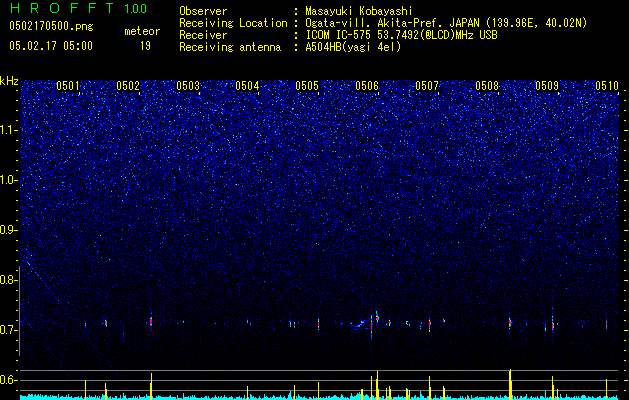629x400 pixels.
Task: Click the 0506 time marker
Action: pyautogui.click(x=367, y=86)
